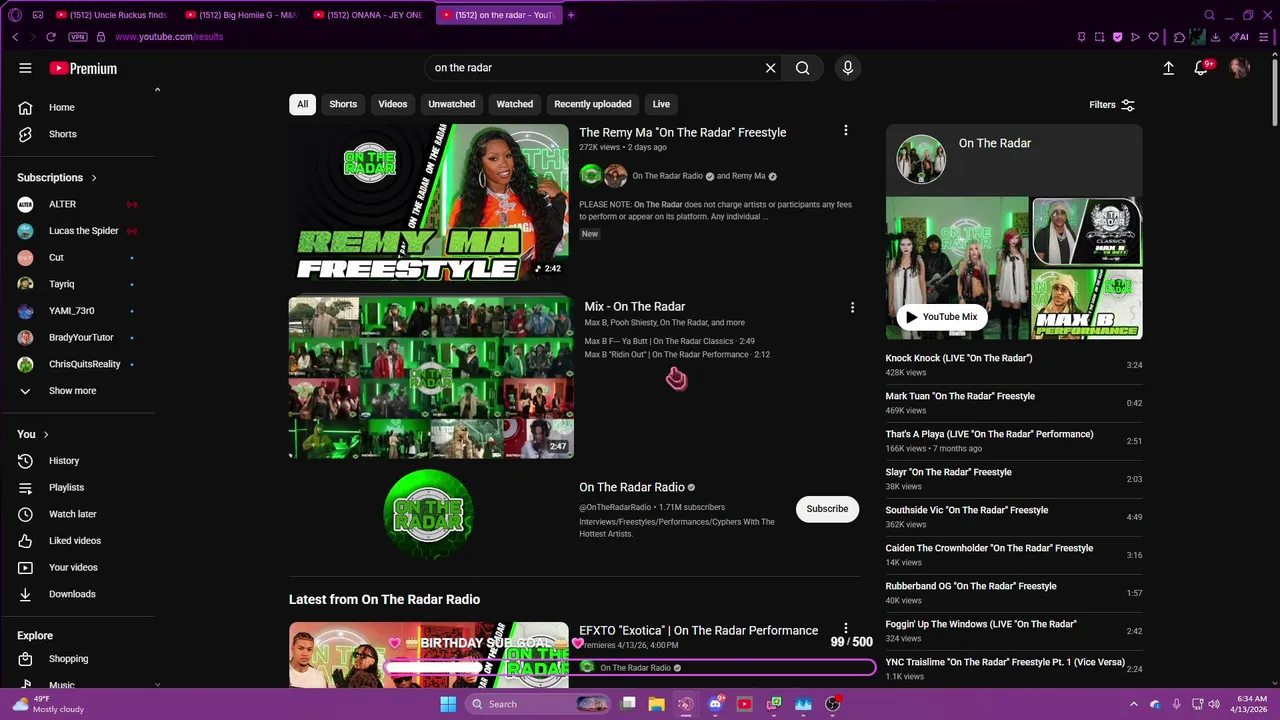Expand the Subscriptions section chevron
The height and width of the screenshot is (720, 1280).
(94, 178)
